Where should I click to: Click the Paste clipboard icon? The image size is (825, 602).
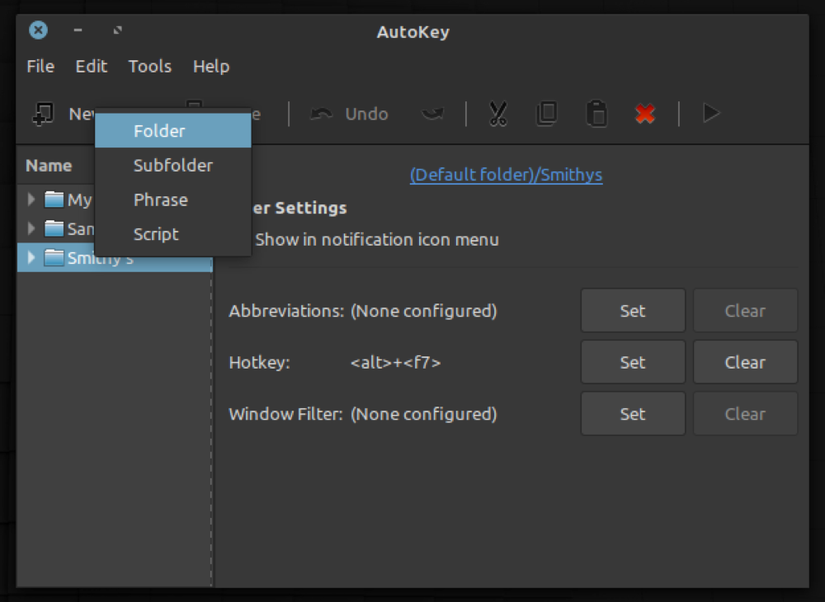[596, 113]
